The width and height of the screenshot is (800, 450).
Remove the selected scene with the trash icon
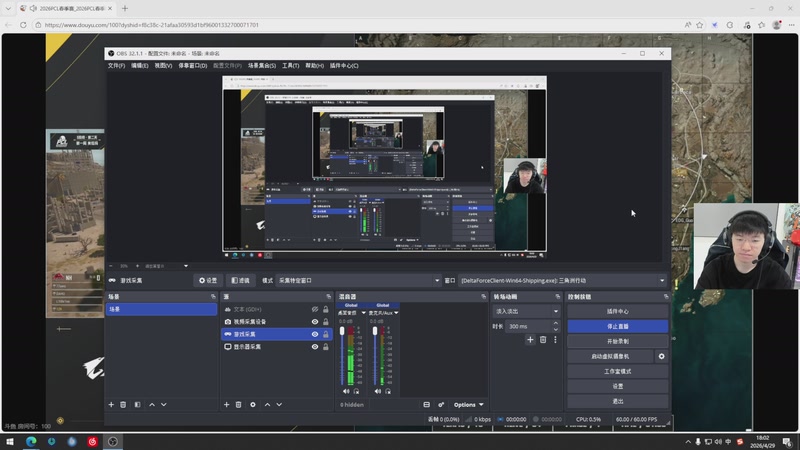tap(124, 404)
